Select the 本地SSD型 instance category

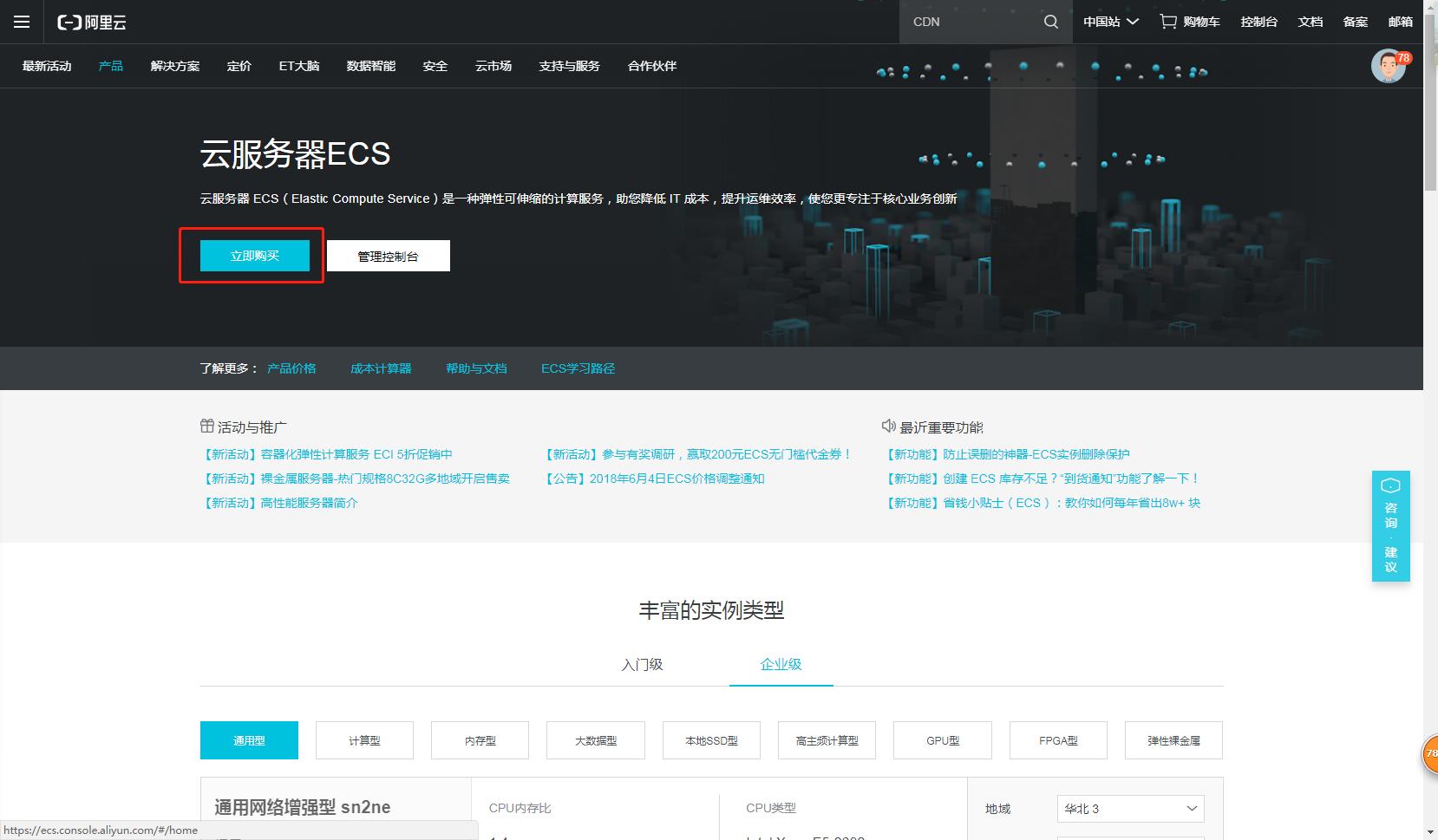point(711,740)
